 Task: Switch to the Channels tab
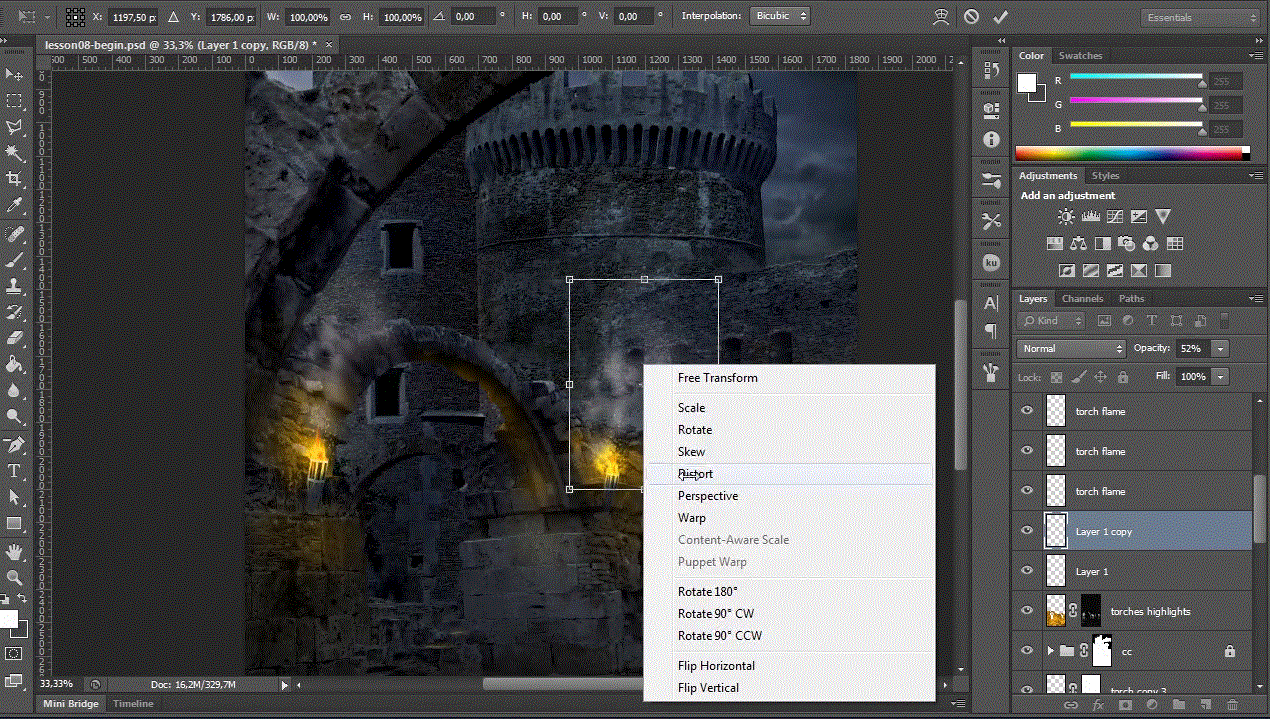click(1082, 299)
